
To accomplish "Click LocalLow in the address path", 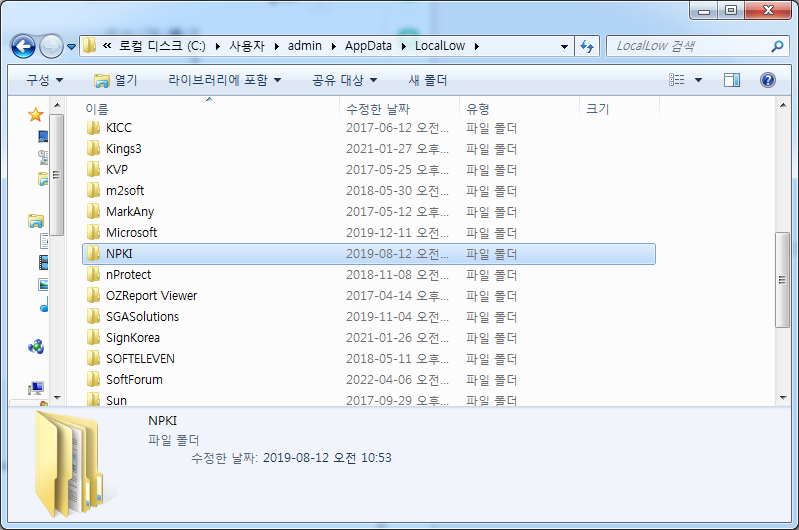I will point(440,46).
